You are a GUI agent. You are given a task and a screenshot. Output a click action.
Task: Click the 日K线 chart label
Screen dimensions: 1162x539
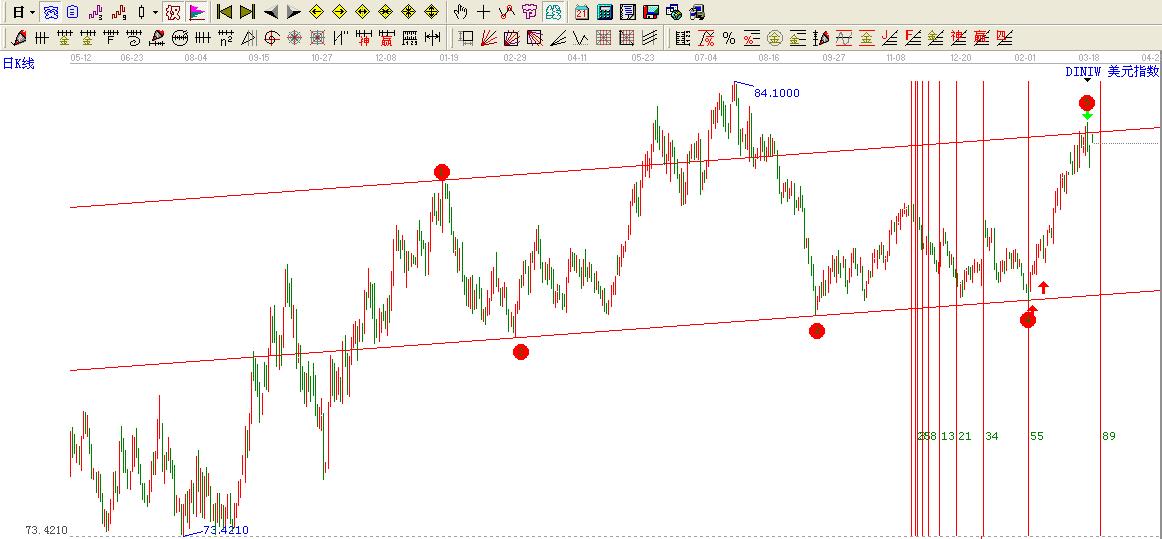(18, 63)
